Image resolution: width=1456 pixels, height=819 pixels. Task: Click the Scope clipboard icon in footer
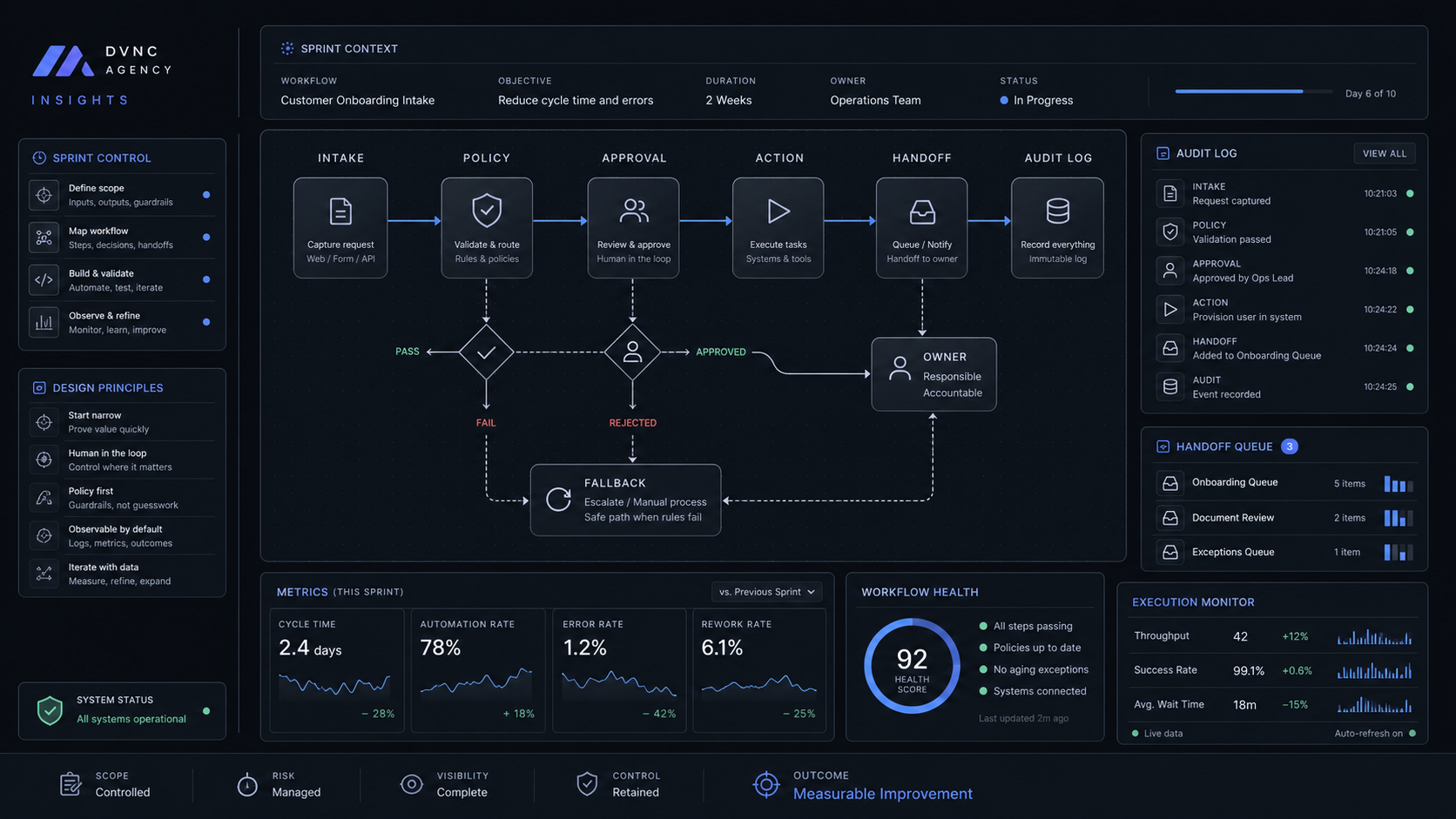[71, 784]
